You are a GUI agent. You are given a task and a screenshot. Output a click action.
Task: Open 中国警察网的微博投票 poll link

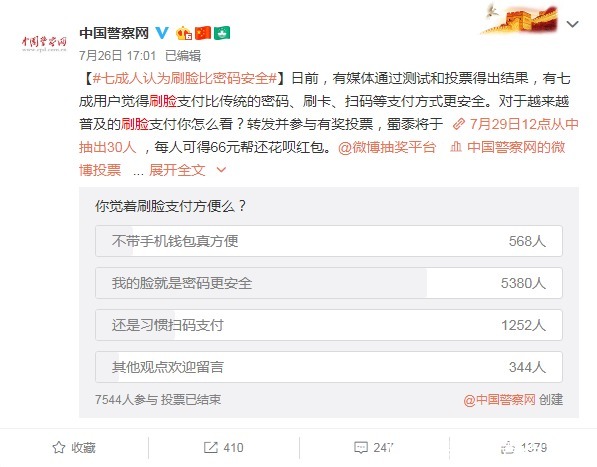coord(508,147)
